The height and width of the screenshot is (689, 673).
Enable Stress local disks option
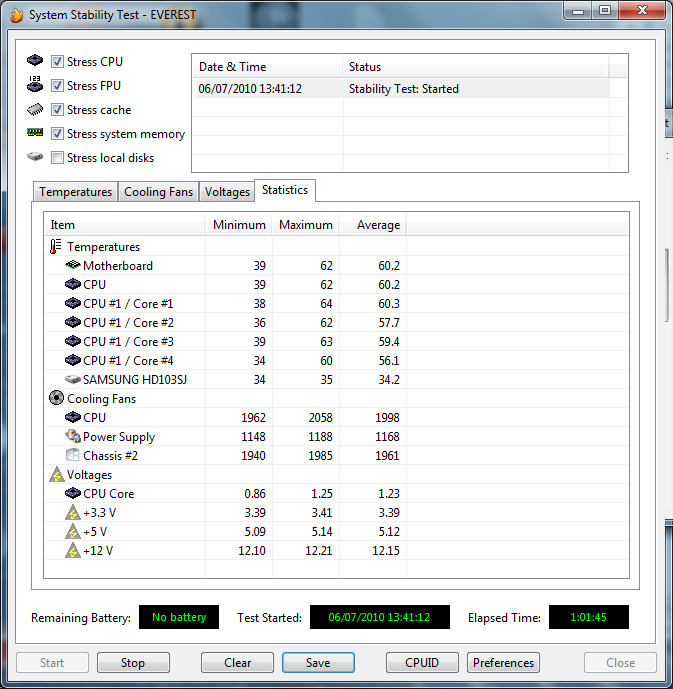58,158
